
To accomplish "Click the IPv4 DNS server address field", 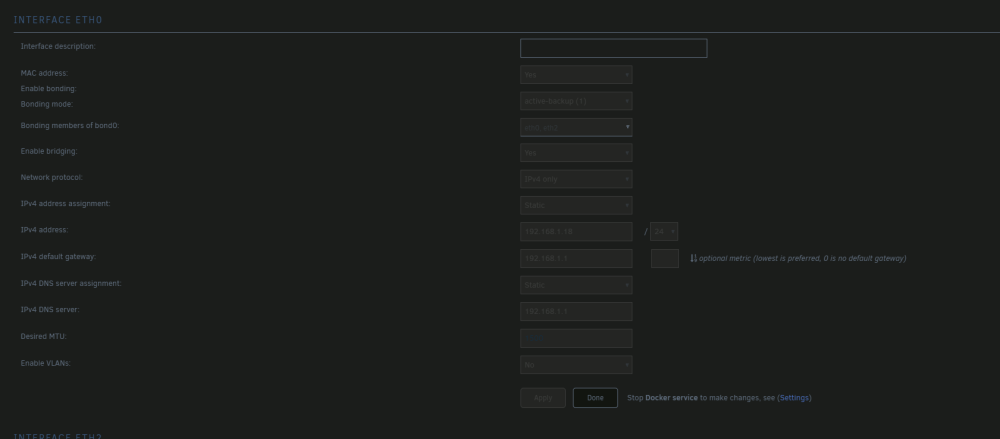I will point(576,311).
